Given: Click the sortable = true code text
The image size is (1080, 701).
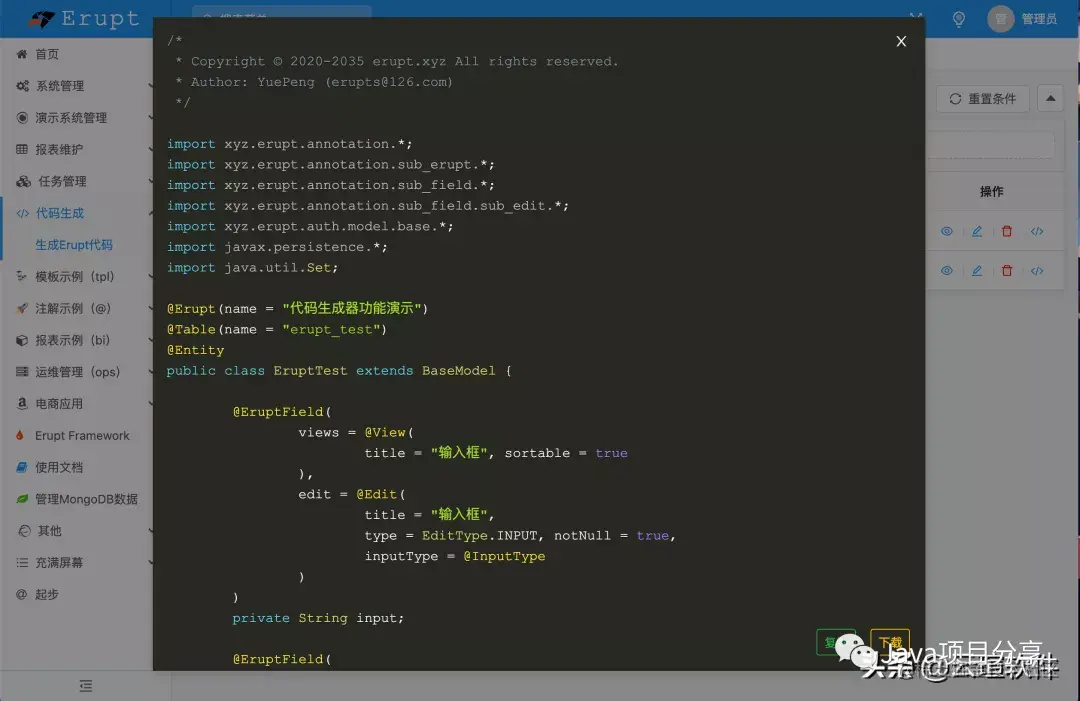Looking at the screenshot, I should pyautogui.click(x=566, y=453).
